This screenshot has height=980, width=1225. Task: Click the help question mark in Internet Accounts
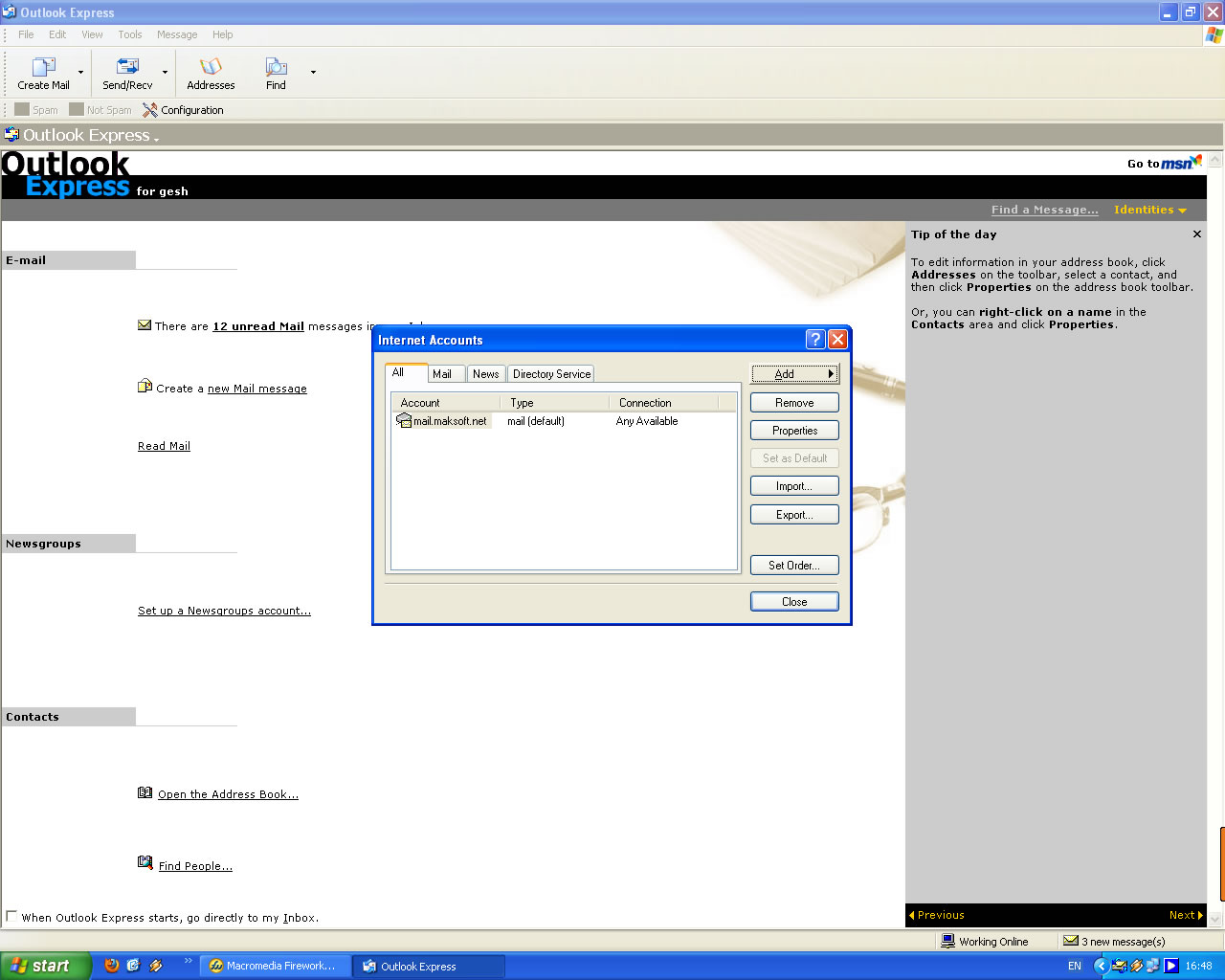pos(815,339)
